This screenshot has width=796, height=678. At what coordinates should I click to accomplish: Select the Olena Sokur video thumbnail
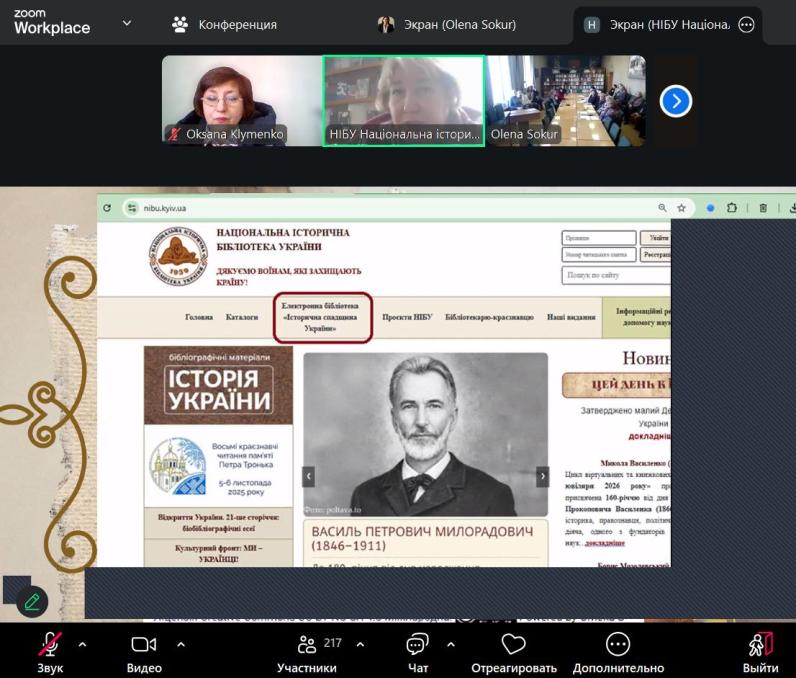(566, 100)
